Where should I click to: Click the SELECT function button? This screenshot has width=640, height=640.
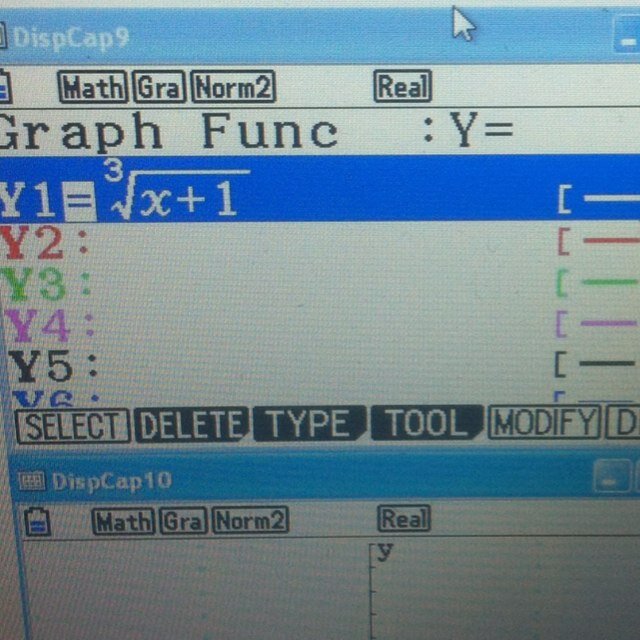point(72,426)
